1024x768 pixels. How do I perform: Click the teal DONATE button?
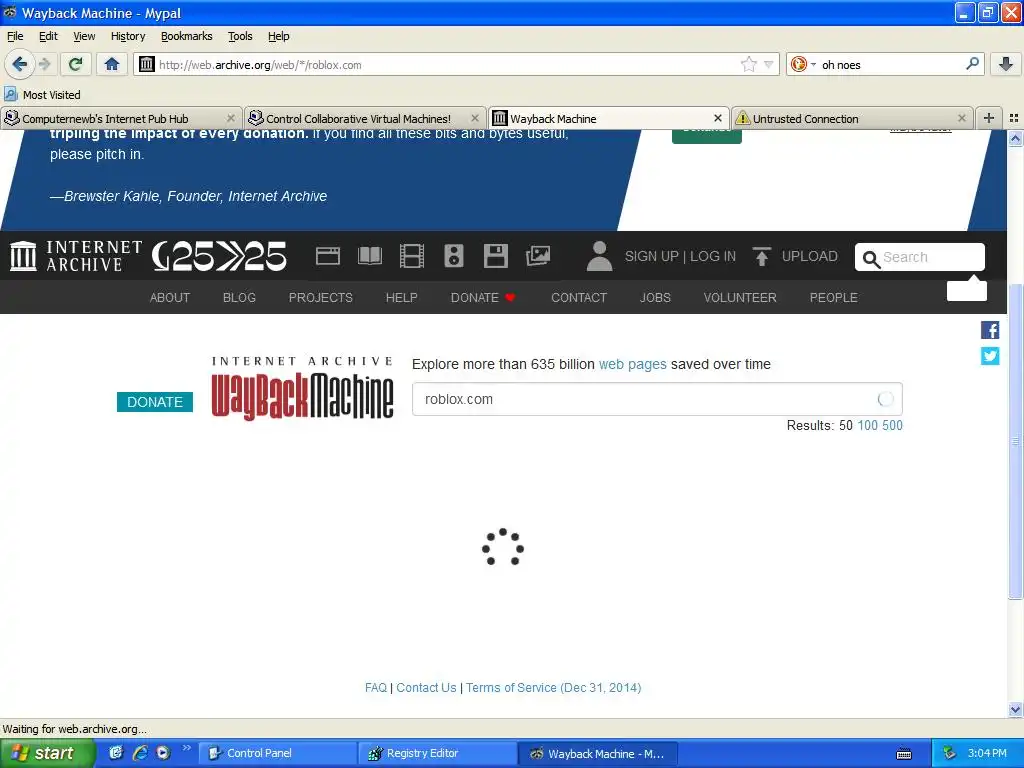[x=155, y=402]
